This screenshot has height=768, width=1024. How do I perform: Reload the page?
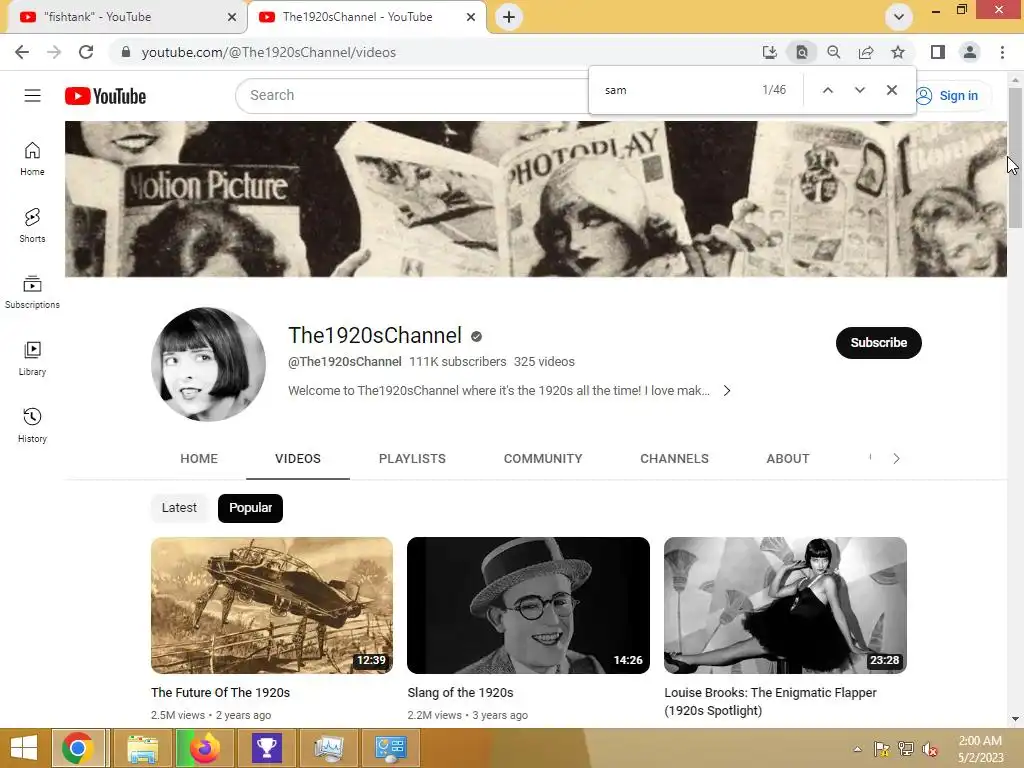click(x=86, y=52)
